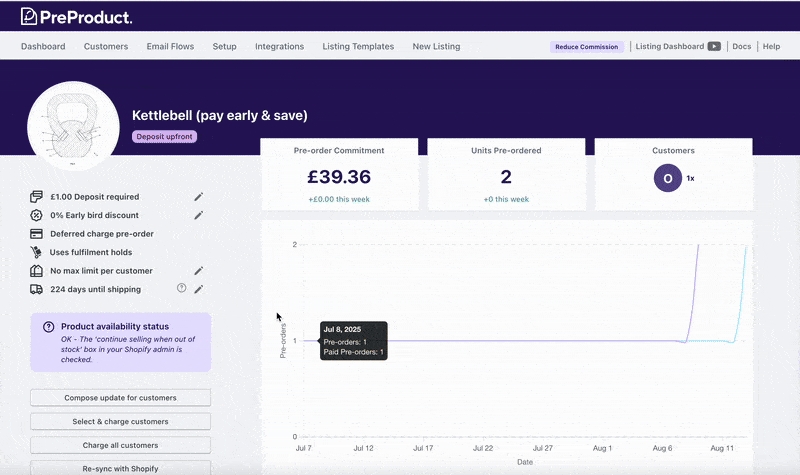This screenshot has width=800, height=475.
Task: Create a New Listing
Action: pyautogui.click(x=436, y=46)
